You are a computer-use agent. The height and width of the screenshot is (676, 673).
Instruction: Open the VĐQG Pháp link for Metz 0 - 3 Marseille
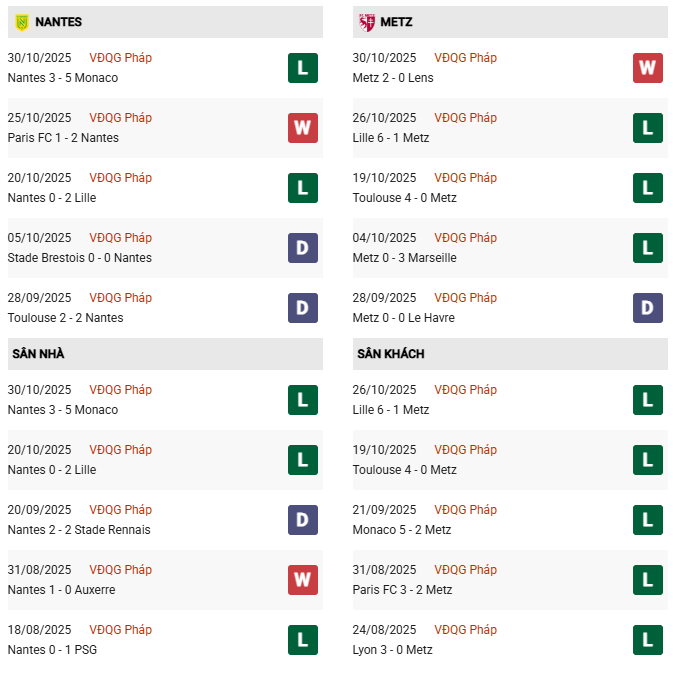pos(465,238)
